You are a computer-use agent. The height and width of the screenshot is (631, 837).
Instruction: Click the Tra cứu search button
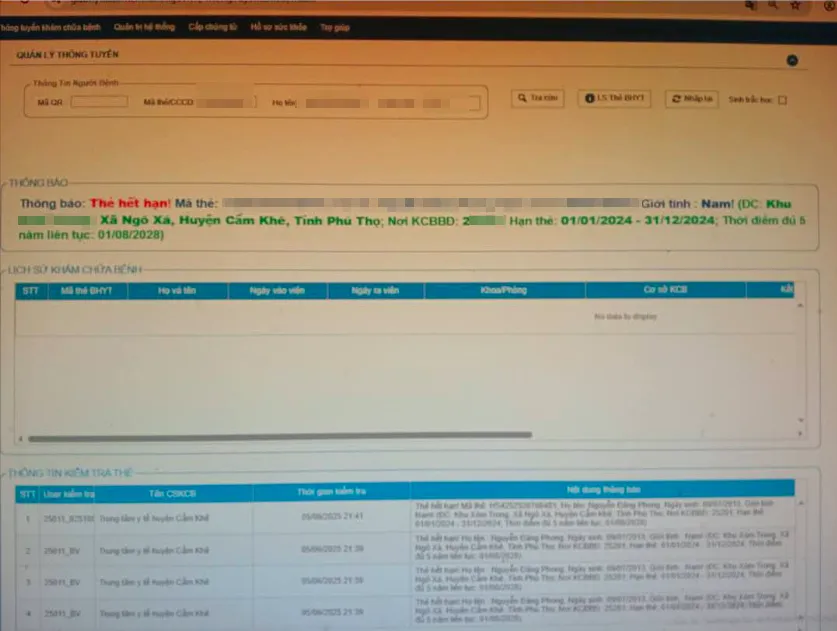pos(538,98)
